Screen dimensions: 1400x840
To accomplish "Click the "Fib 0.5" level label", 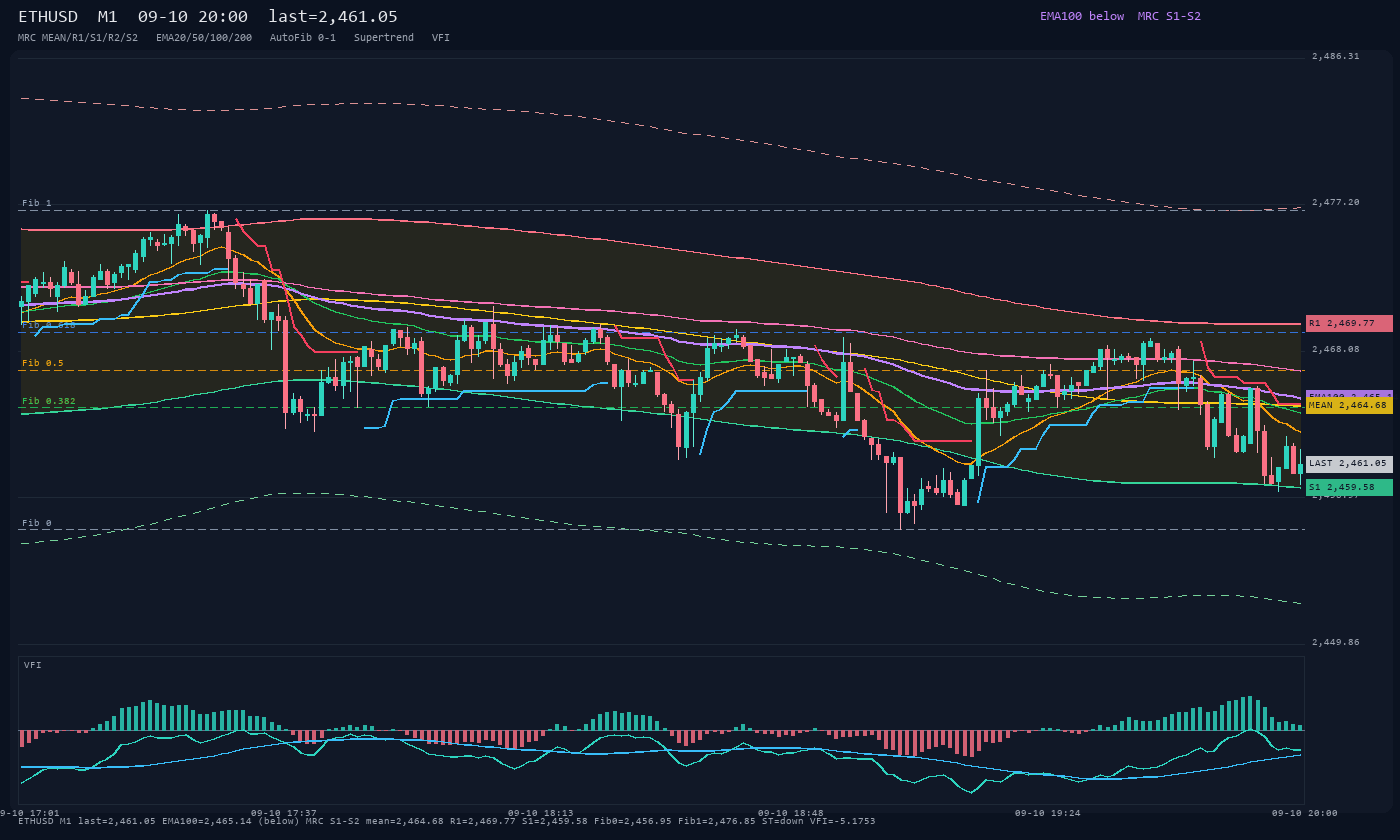I will point(43,363).
